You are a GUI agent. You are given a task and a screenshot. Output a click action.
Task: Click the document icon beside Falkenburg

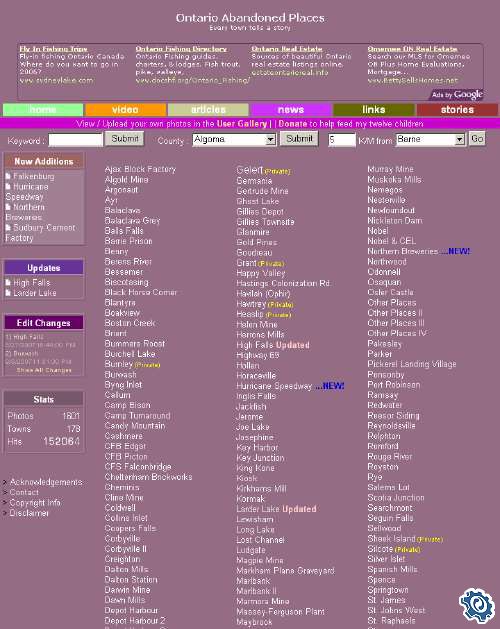tap(8, 176)
